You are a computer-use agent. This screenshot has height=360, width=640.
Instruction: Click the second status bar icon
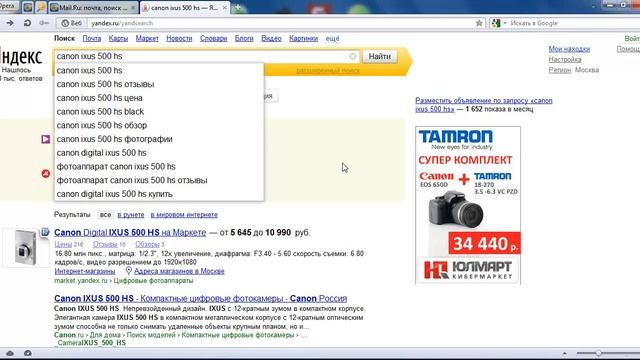pyautogui.click(x=27, y=353)
